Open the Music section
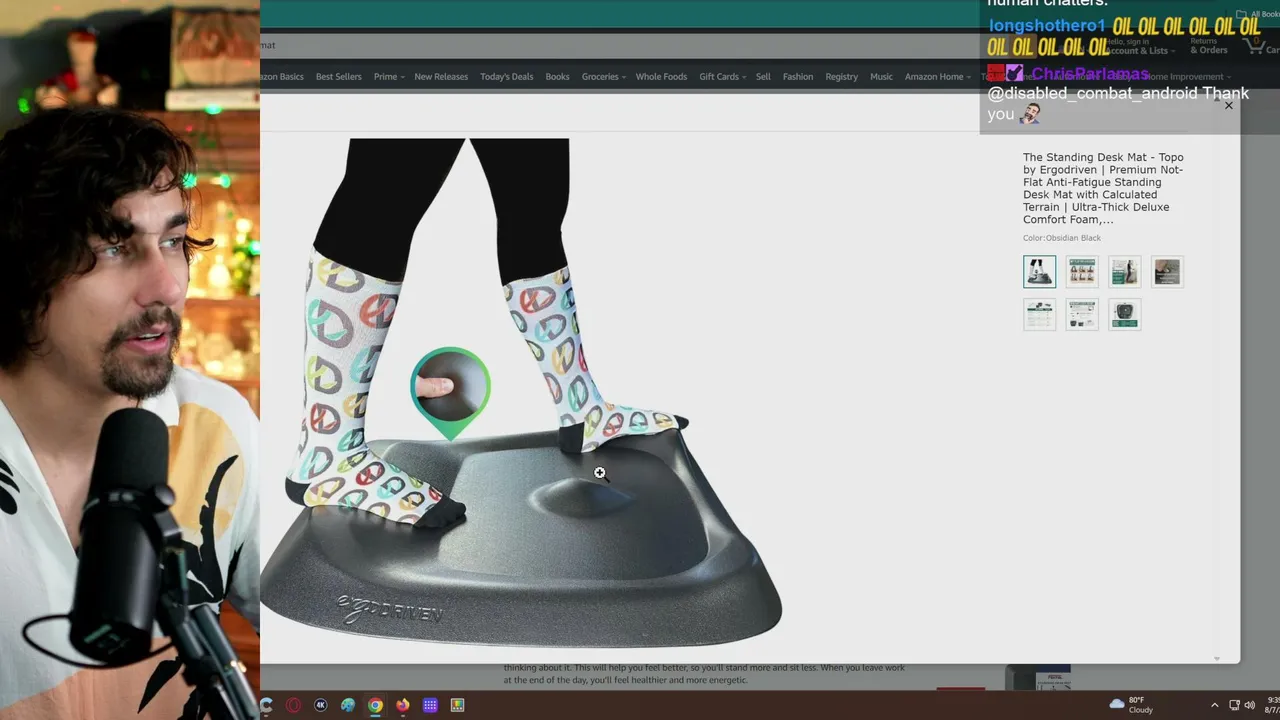This screenshot has height=720, width=1280. coord(881,77)
